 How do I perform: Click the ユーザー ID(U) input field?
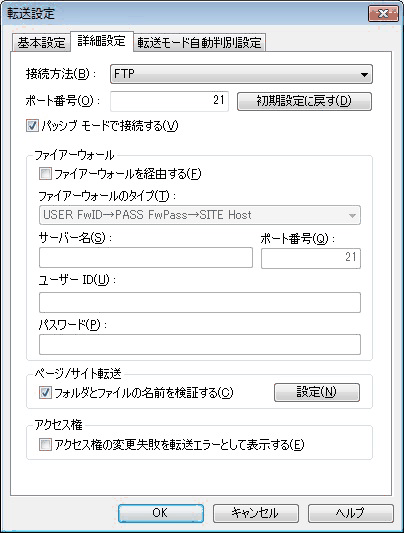tap(200, 302)
